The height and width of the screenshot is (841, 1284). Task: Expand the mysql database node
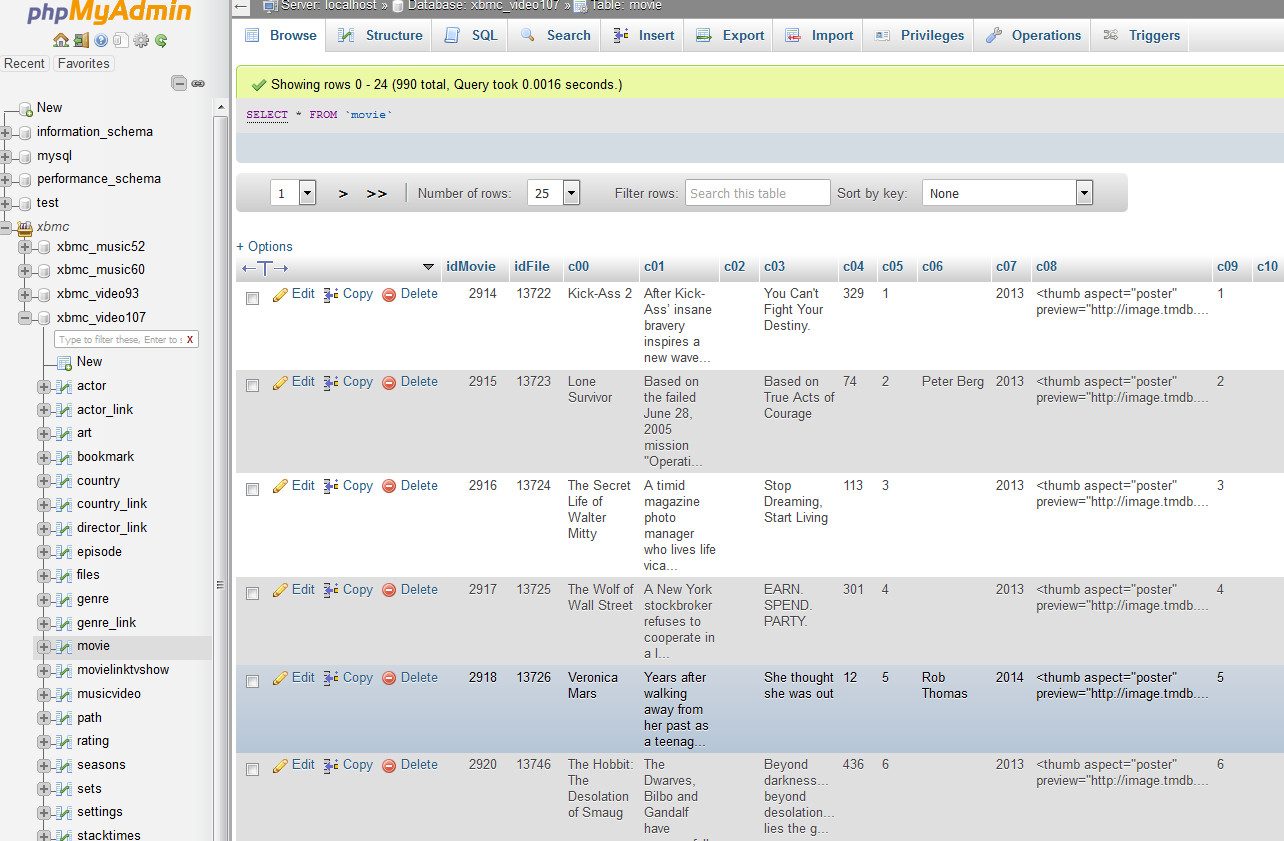pos(6,156)
